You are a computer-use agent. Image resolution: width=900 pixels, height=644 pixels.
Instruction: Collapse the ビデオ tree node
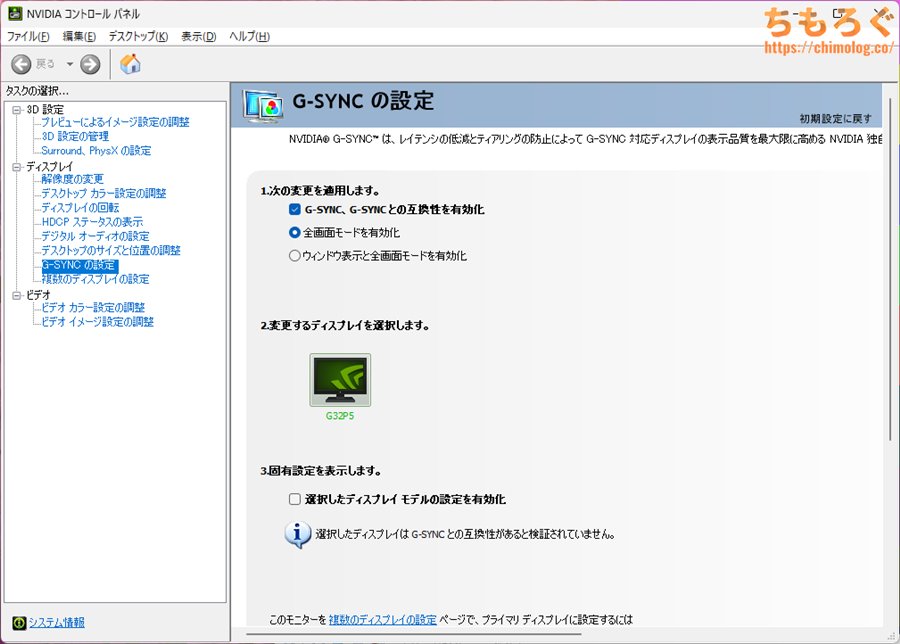pos(17,295)
